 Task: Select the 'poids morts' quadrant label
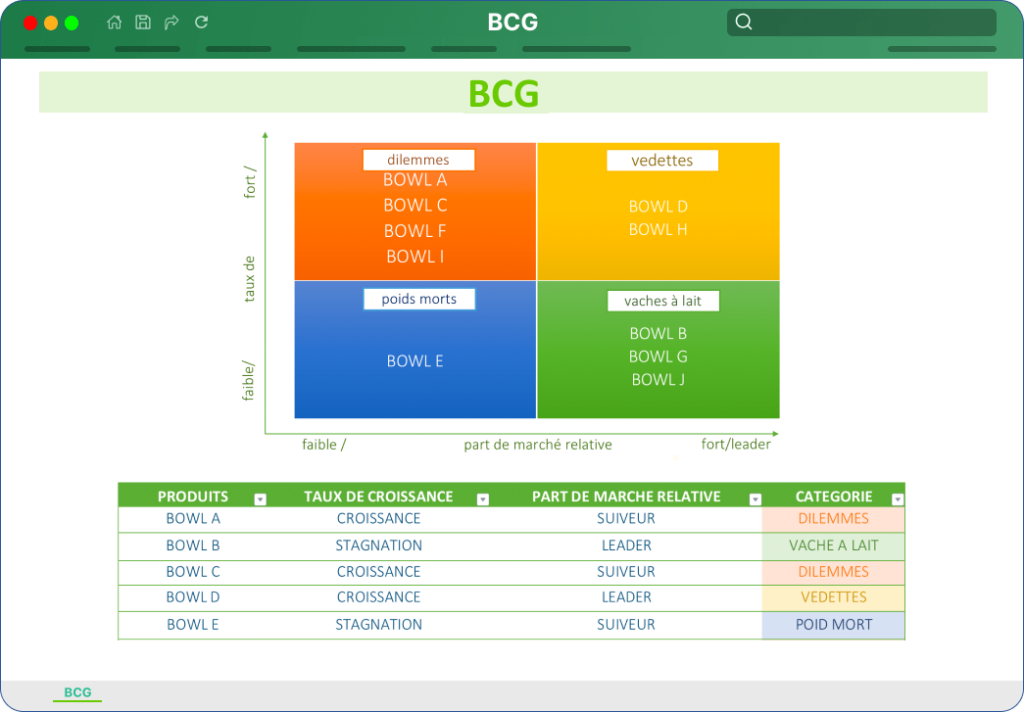(419, 299)
